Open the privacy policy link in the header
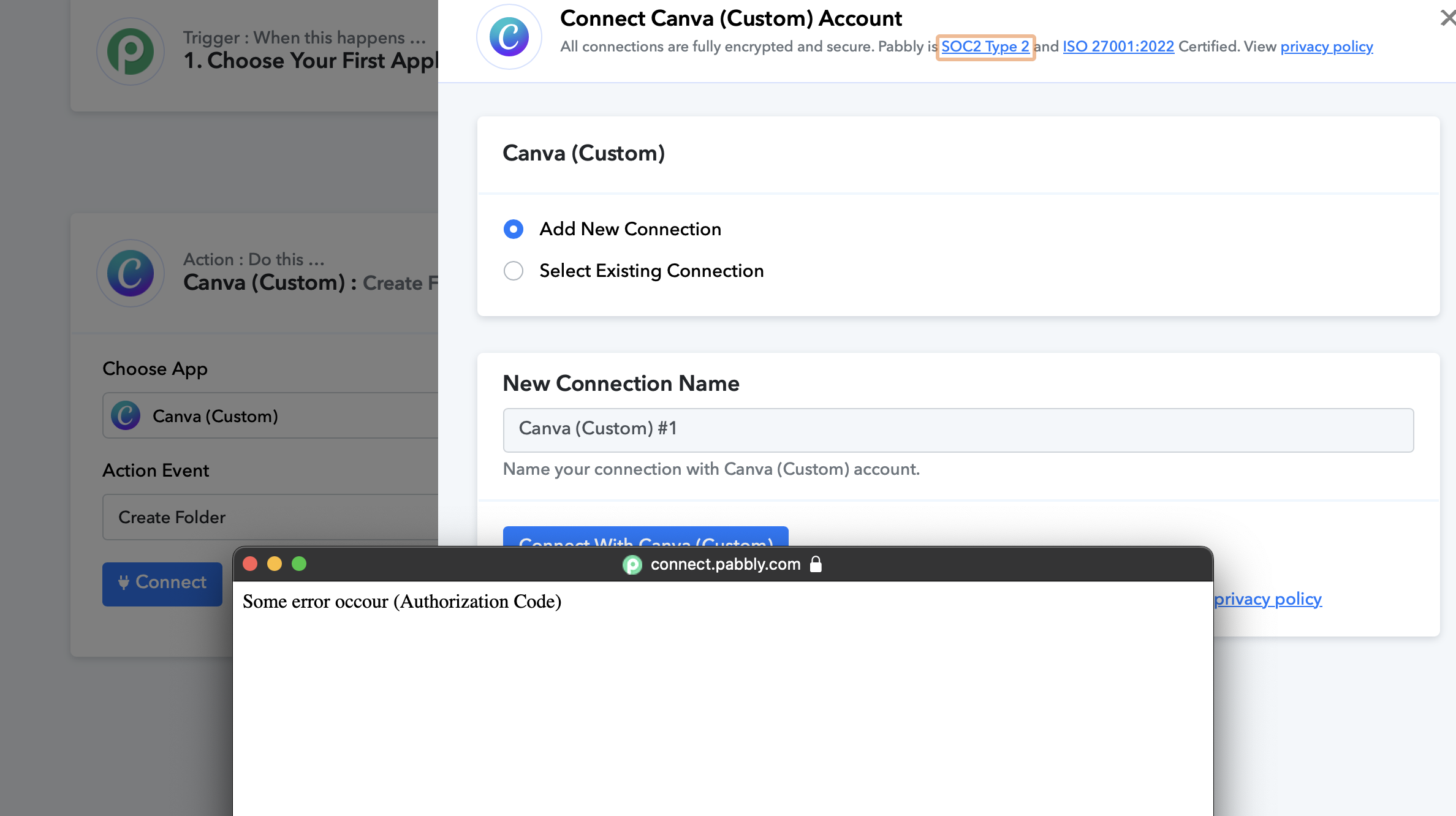Image resolution: width=1456 pixels, height=816 pixels. 1327,47
